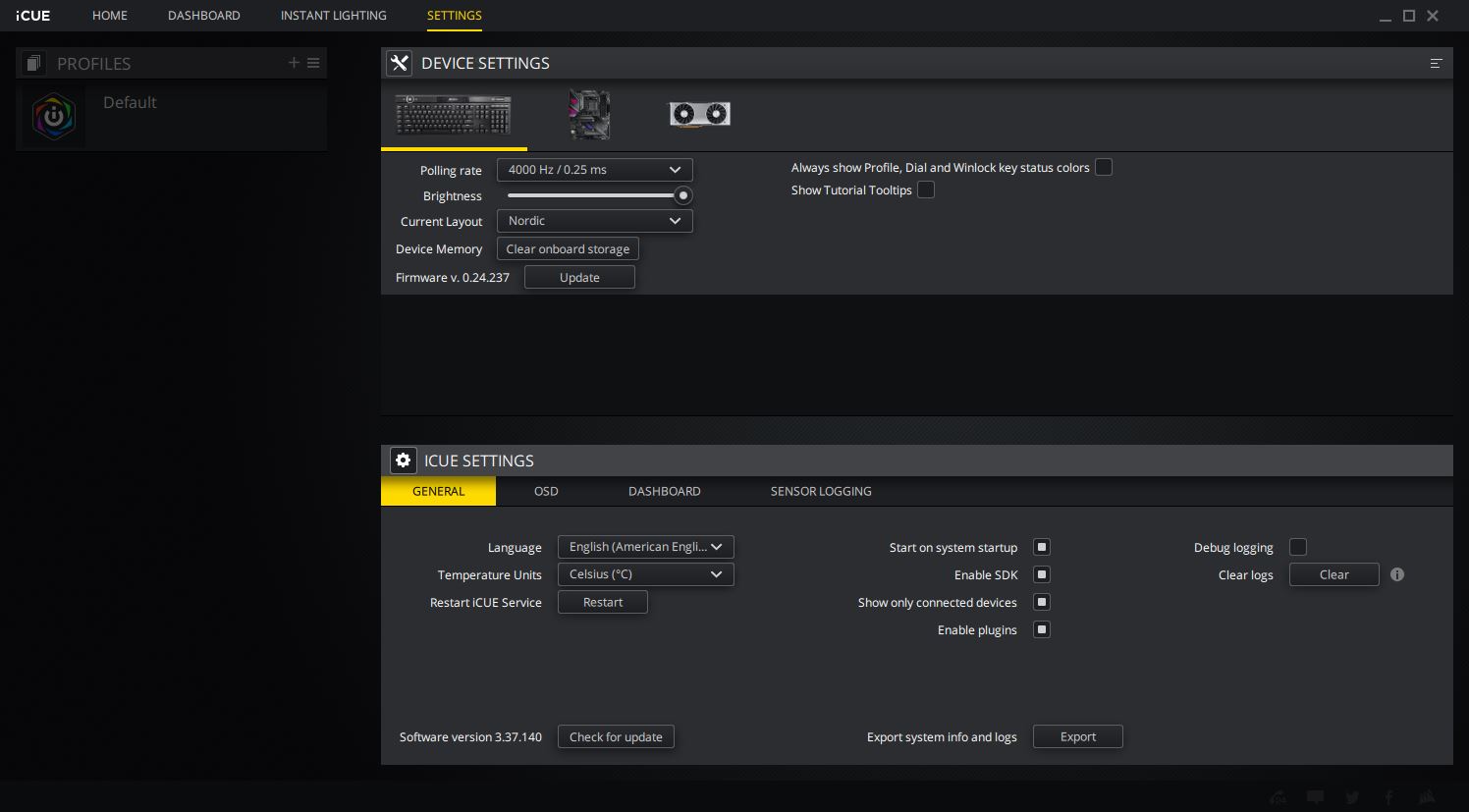1469x812 pixels.
Task: Switch to the Sensor Logging tab
Action: 821,491
